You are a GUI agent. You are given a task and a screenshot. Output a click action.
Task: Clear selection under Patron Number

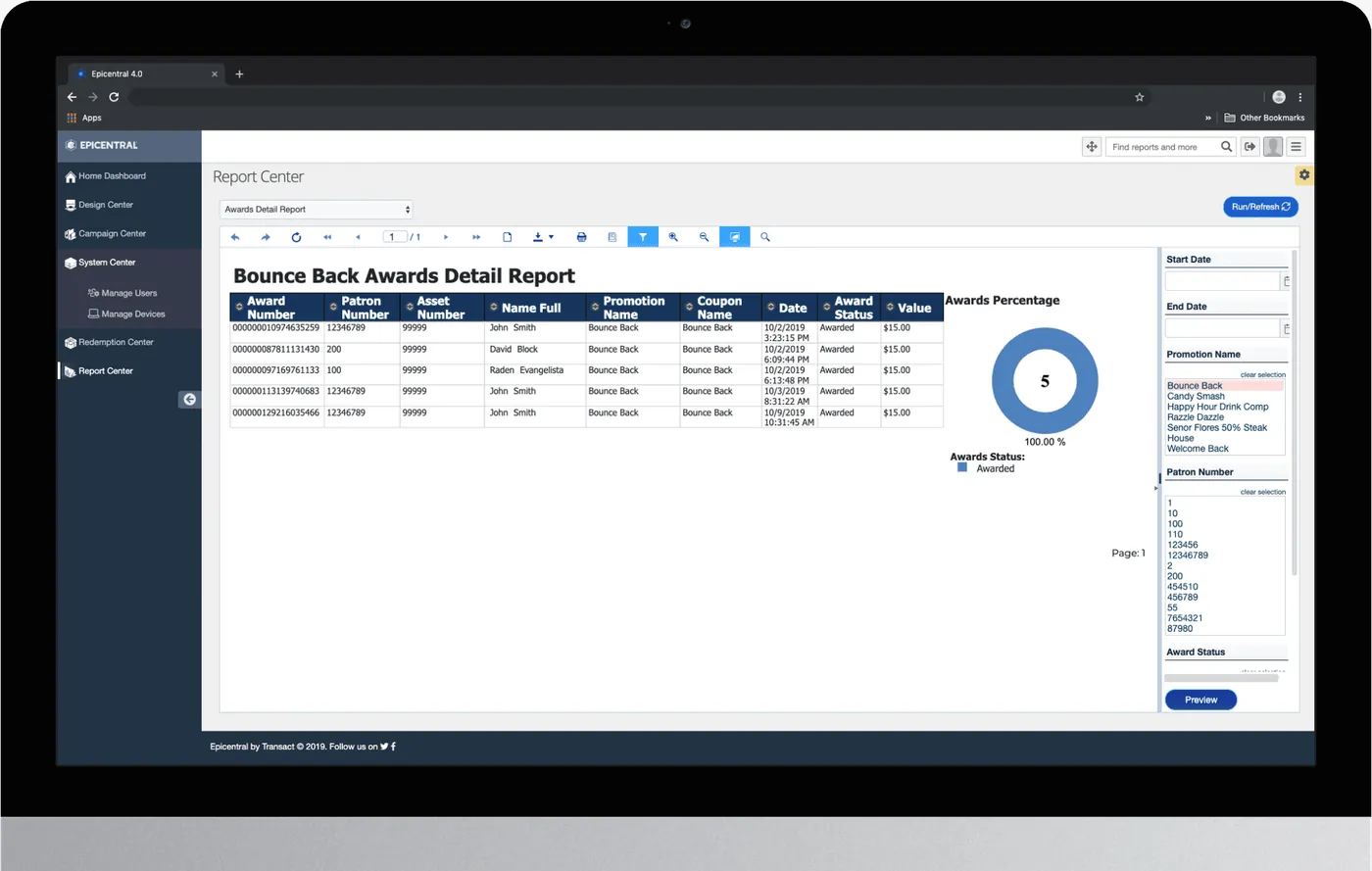point(1262,492)
